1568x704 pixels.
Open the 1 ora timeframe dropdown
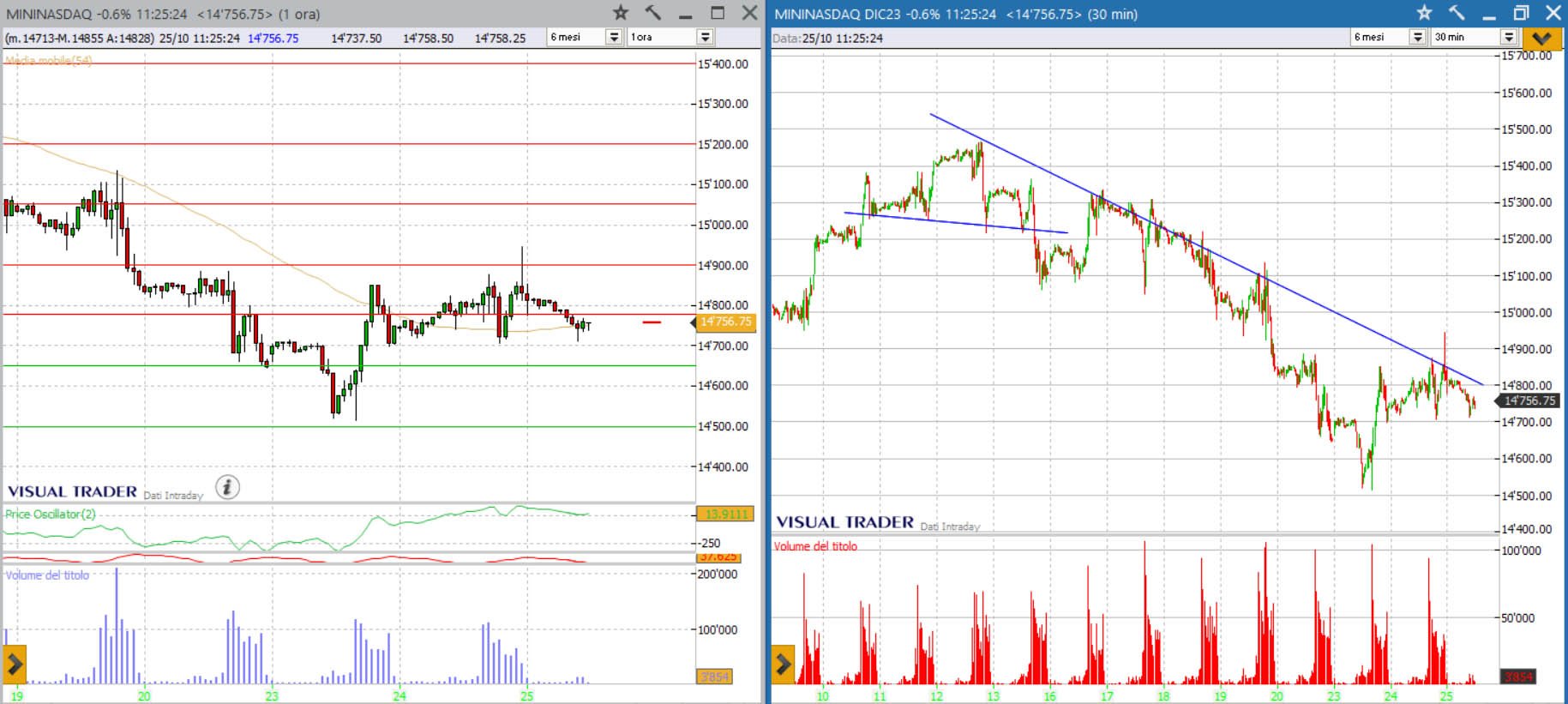[705, 37]
